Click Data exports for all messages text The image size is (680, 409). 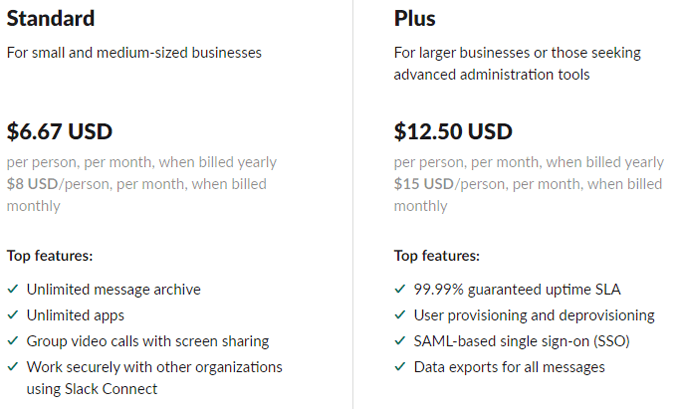(x=509, y=368)
